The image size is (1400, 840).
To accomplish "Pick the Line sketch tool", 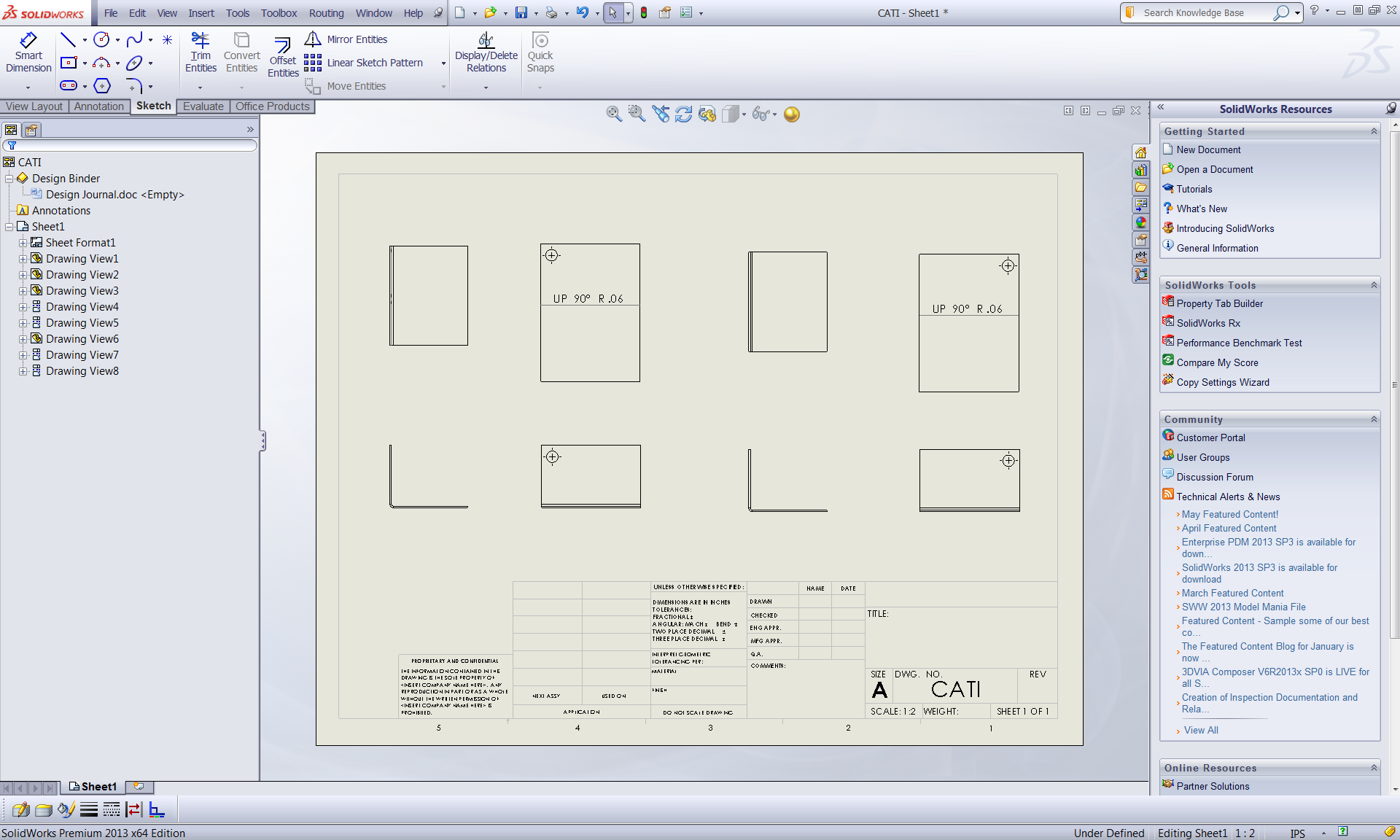I will pyautogui.click(x=68, y=39).
